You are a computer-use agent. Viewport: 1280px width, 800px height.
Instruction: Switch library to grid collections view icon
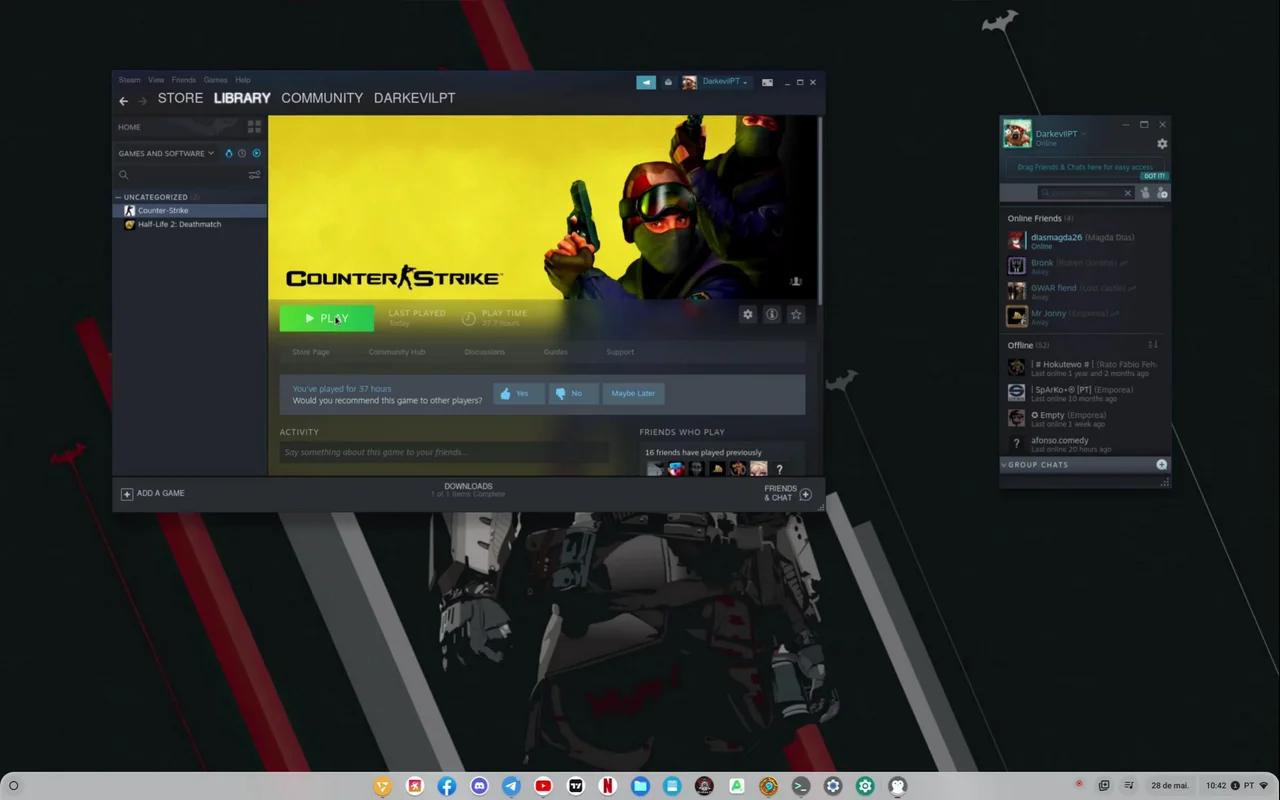[254, 127]
